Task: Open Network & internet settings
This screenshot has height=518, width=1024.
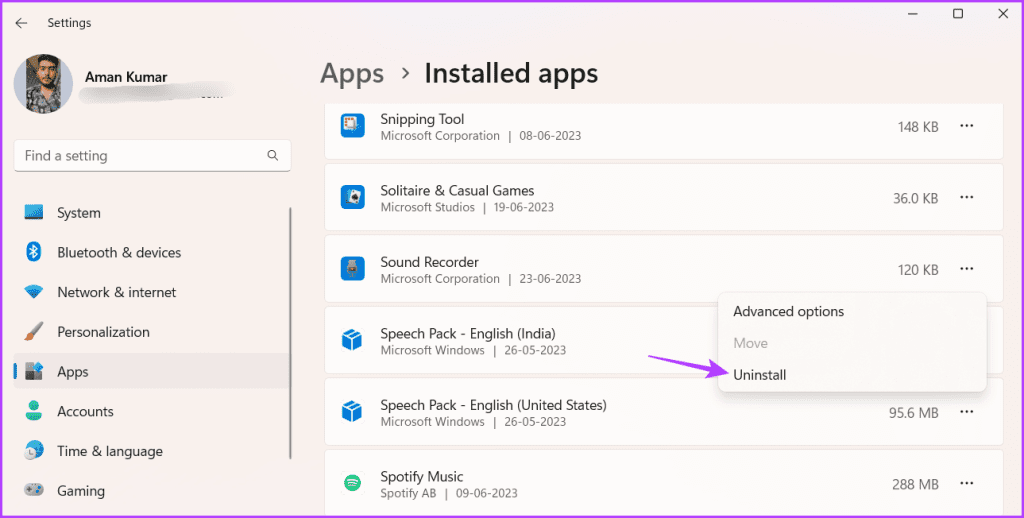Action: [152, 292]
